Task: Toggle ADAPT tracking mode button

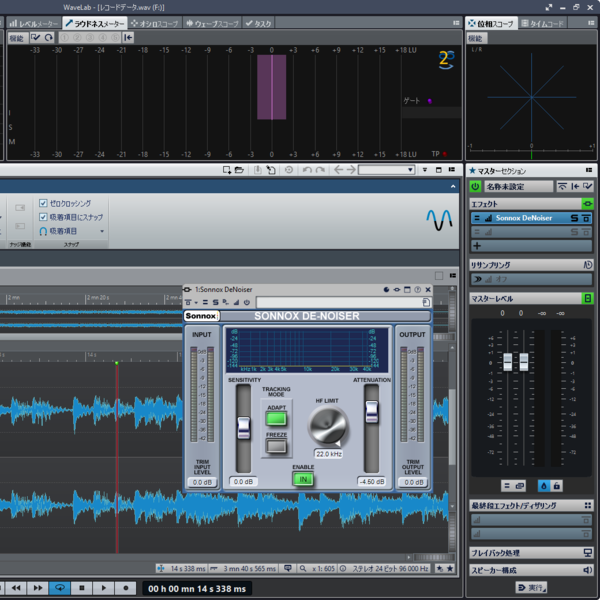Action: coord(276,419)
